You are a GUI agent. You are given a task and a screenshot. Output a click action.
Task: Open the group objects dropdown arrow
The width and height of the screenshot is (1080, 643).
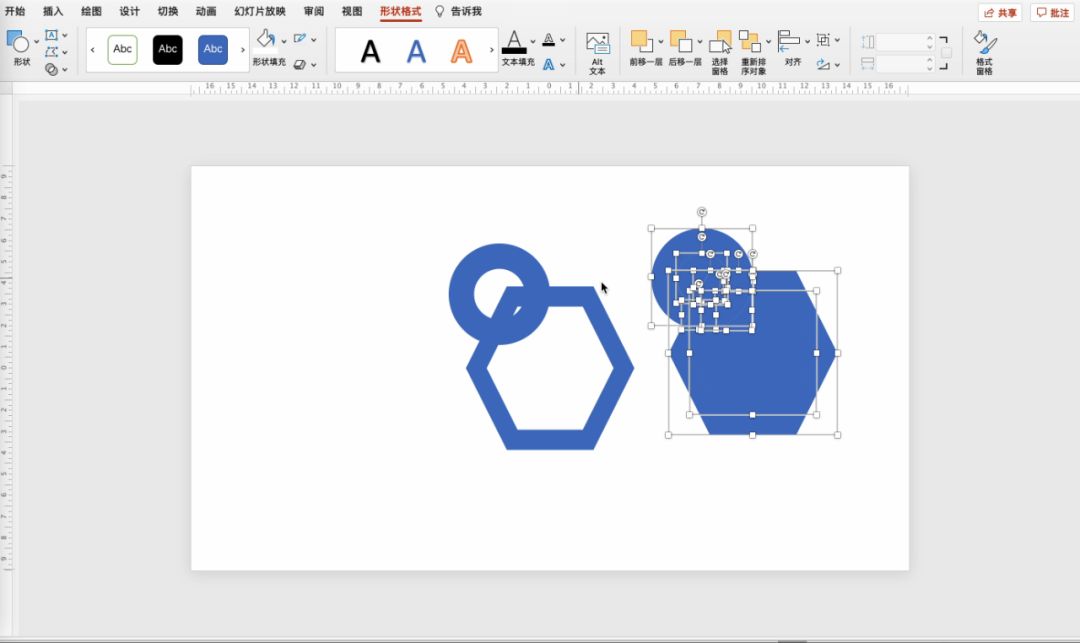point(838,40)
